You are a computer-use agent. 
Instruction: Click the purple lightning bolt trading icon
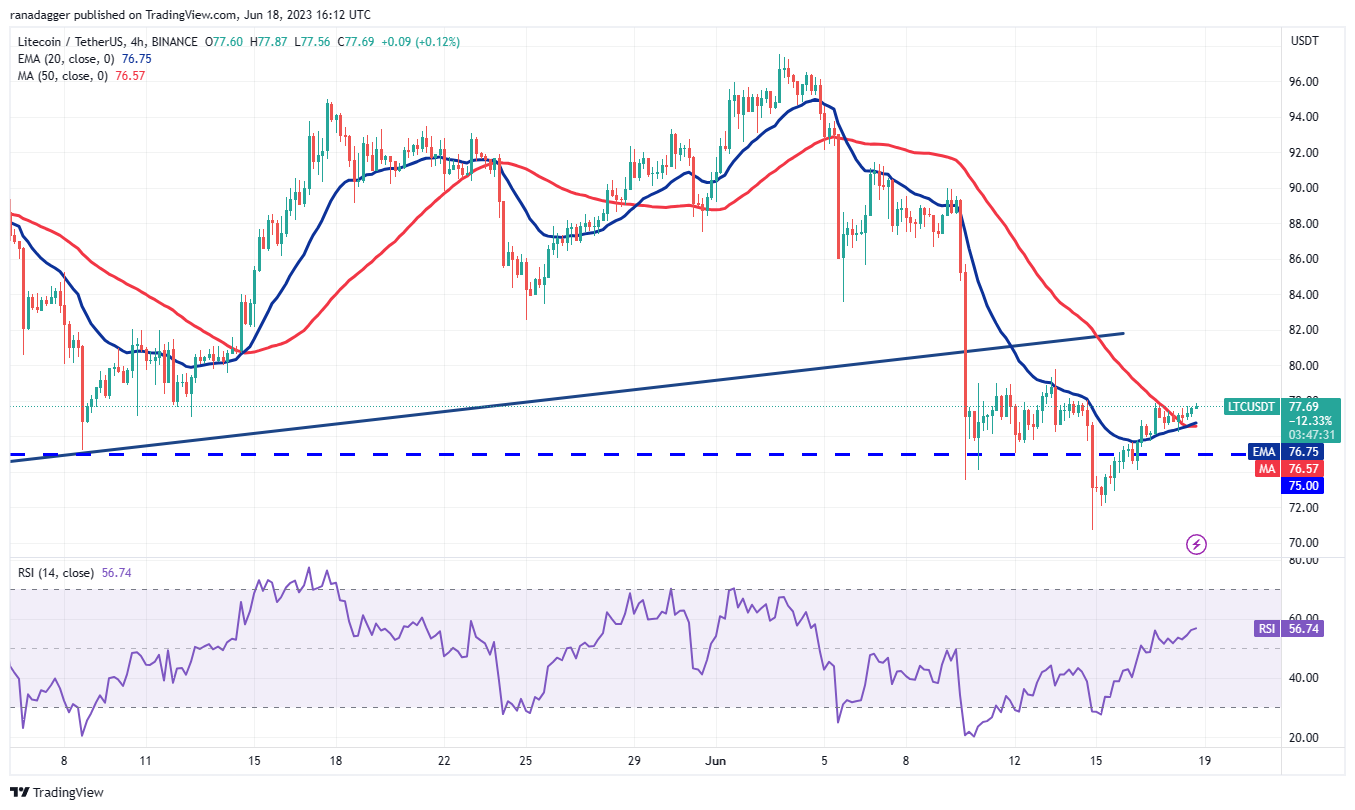point(1196,545)
